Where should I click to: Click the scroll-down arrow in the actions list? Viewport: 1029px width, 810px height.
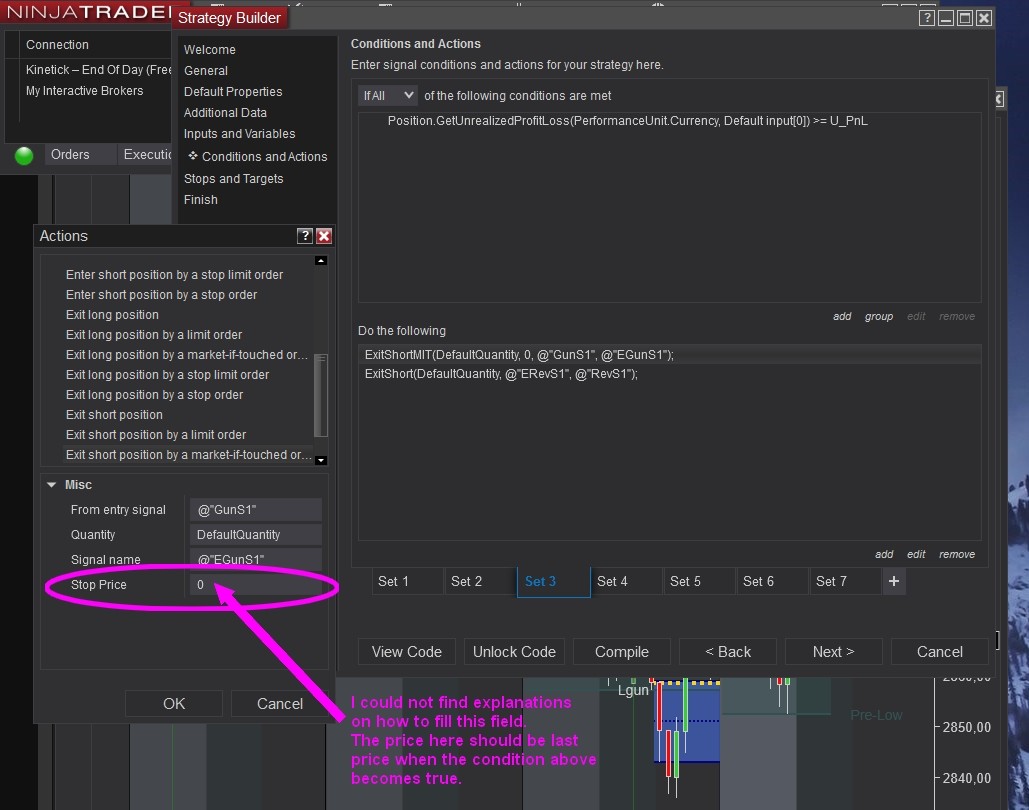click(321, 459)
